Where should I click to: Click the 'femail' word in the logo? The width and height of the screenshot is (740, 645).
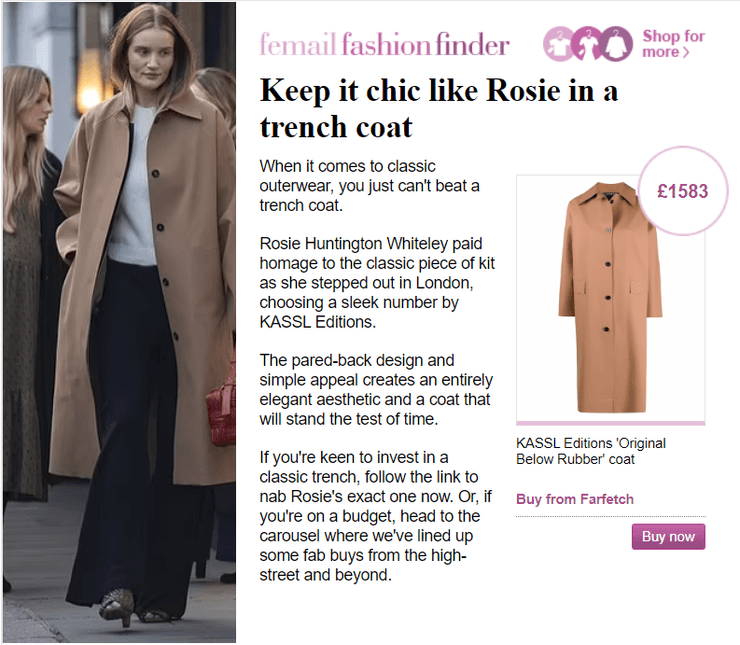coord(298,44)
